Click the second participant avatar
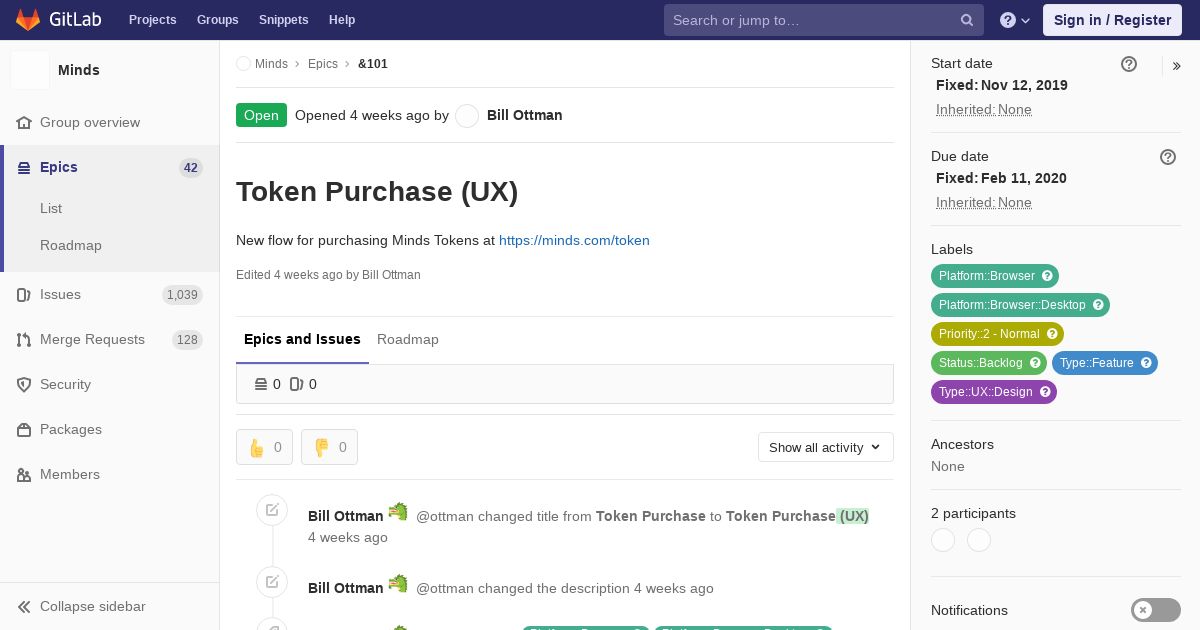Image resolution: width=1200 pixels, height=630 pixels. coord(979,540)
